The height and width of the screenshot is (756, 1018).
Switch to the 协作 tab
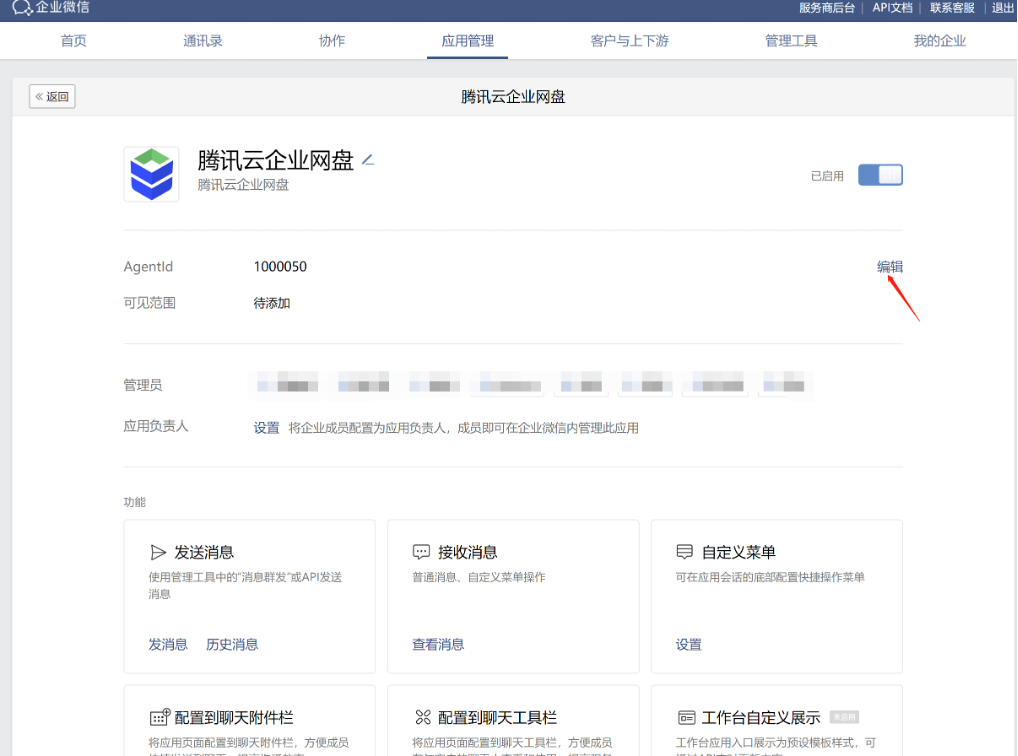(332, 41)
